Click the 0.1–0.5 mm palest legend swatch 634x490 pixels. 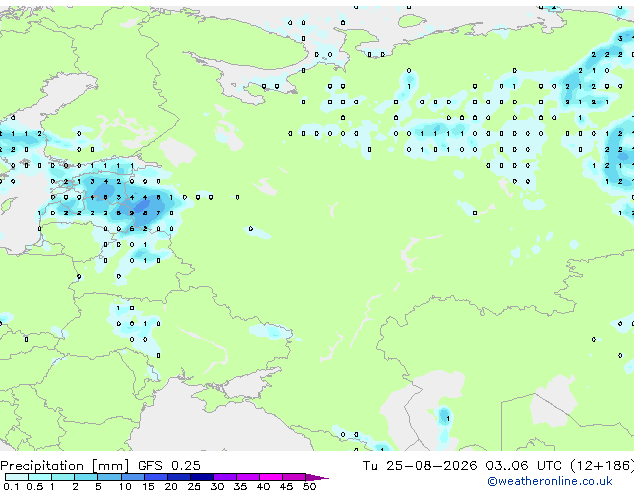click(x=17, y=477)
